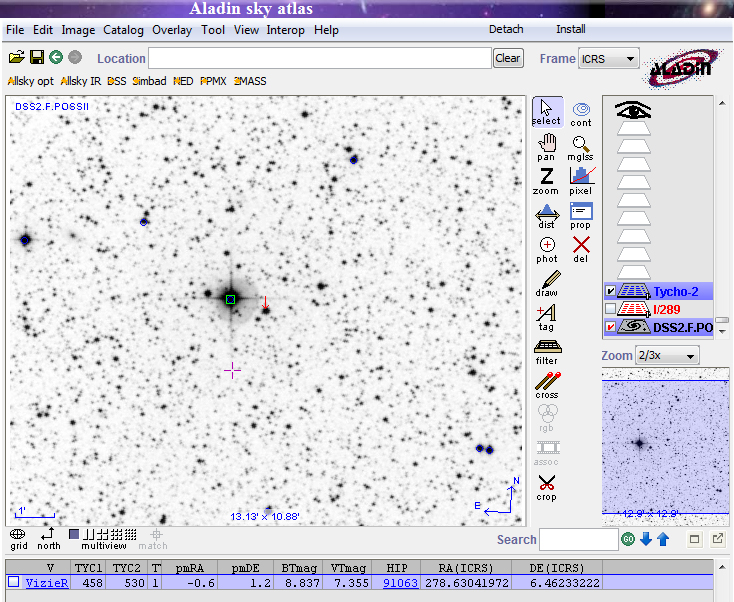Toggle the Tycho-2 plane checkbox
This screenshot has width=734, height=602.
(x=610, y=291)
